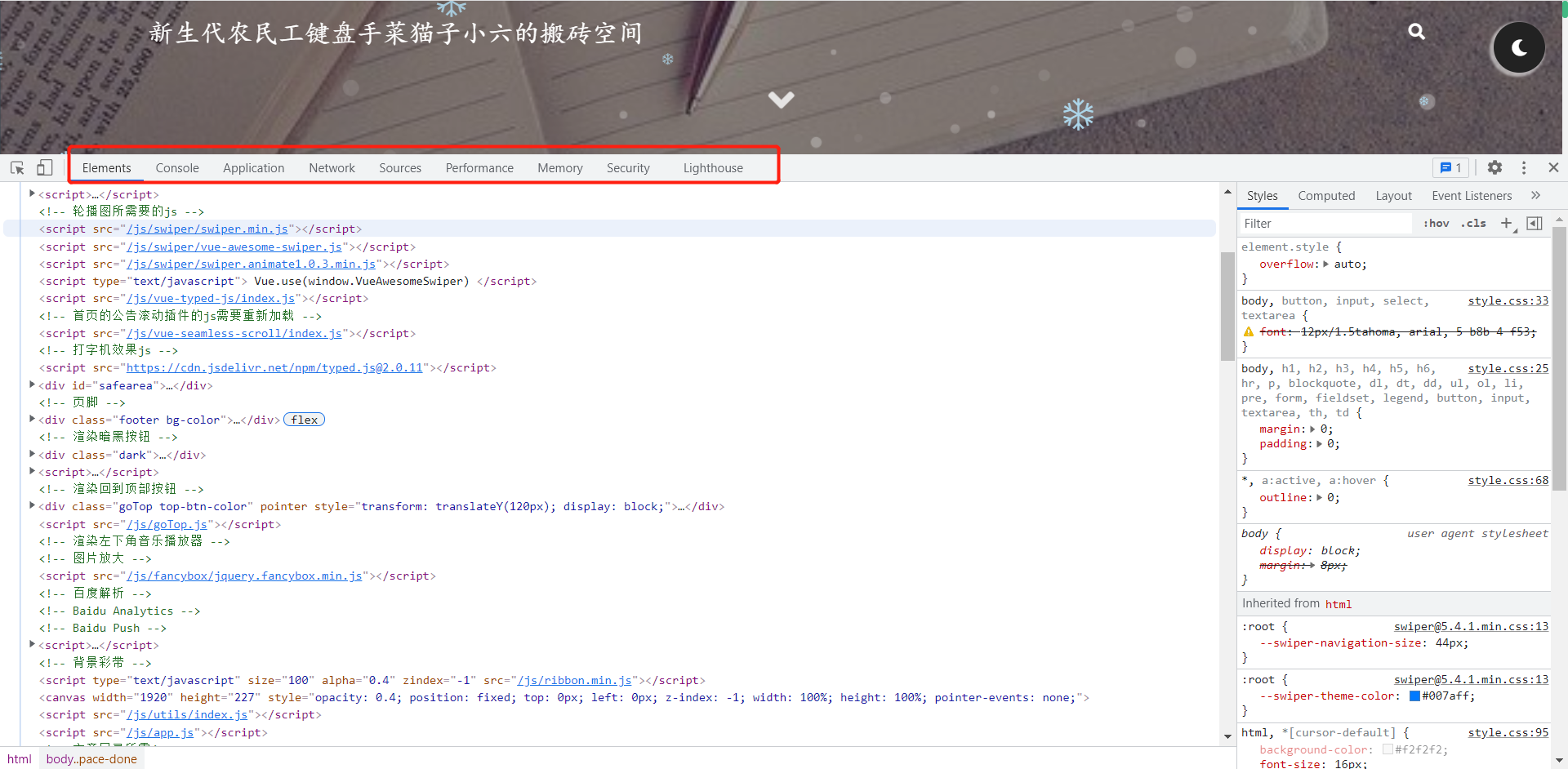Expand the overflow property triangle
Image resolution: width=1568 pixels, height=769 pixels.
(x=1325, y=264)
